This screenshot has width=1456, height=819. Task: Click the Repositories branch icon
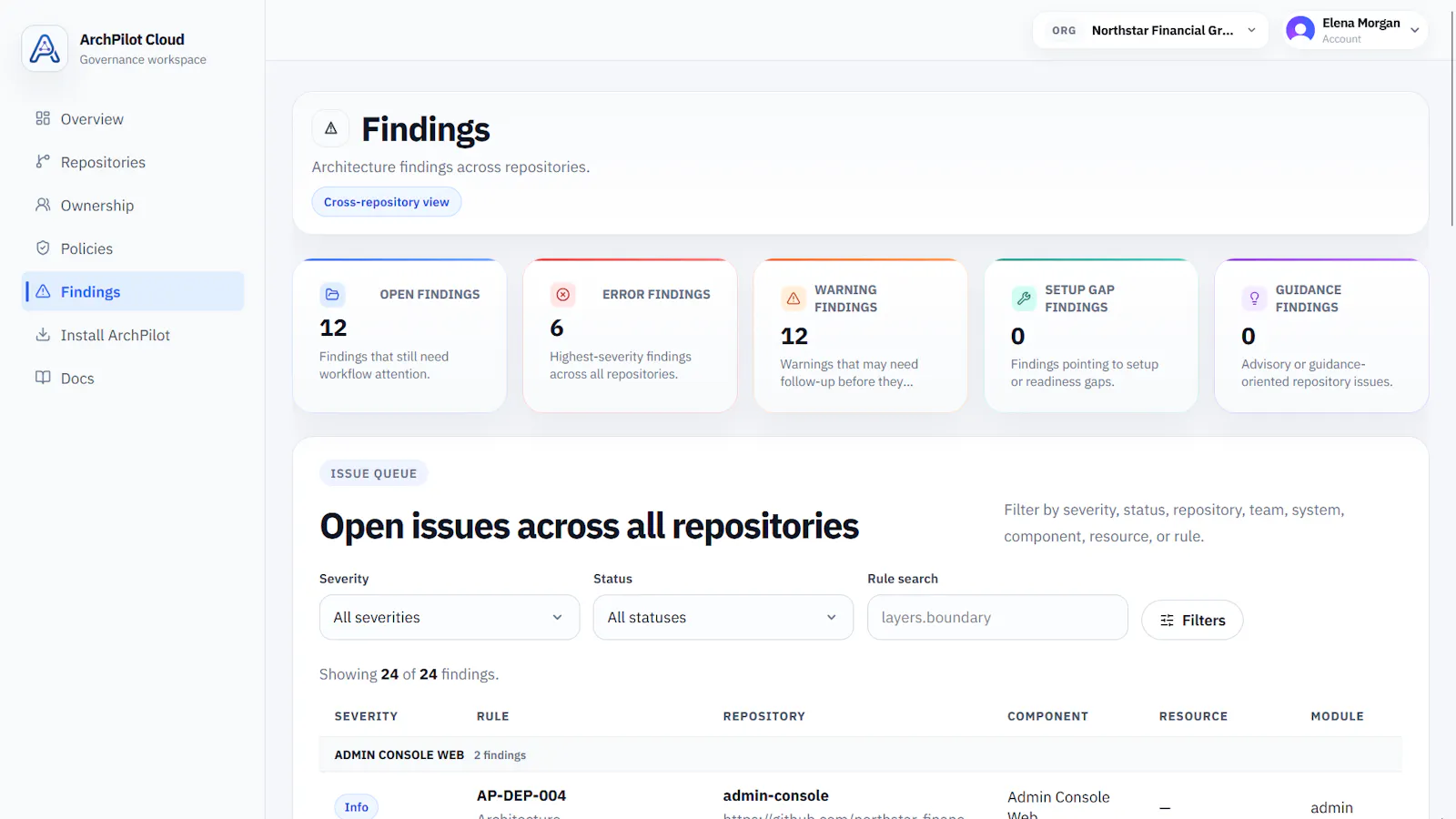coord(43,161)
